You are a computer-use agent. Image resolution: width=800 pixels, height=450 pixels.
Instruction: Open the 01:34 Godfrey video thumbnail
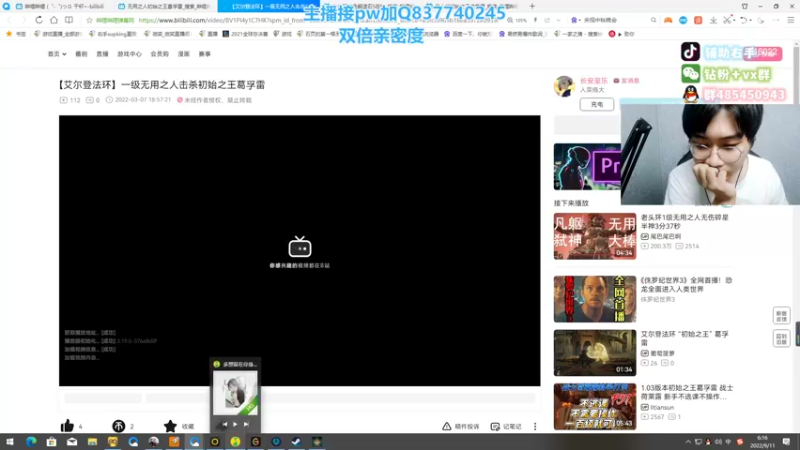click(595, 353)
